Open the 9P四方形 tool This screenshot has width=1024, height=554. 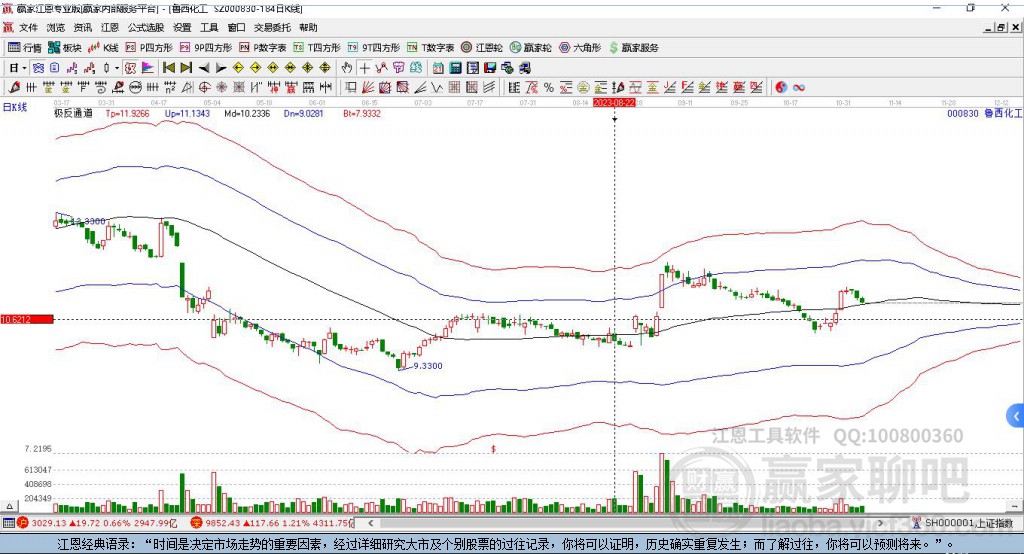pyautogui.click(x=206, y=48)
